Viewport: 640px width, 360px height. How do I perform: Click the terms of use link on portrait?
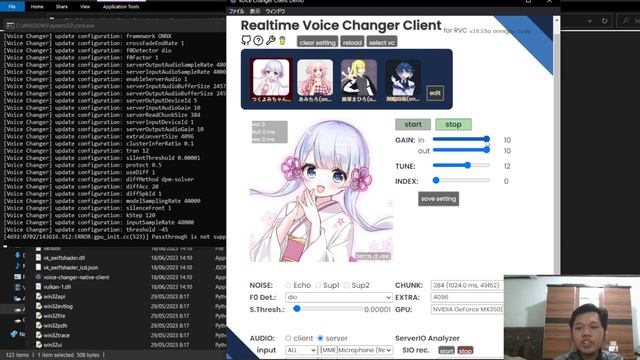click(x=373, y=256)
